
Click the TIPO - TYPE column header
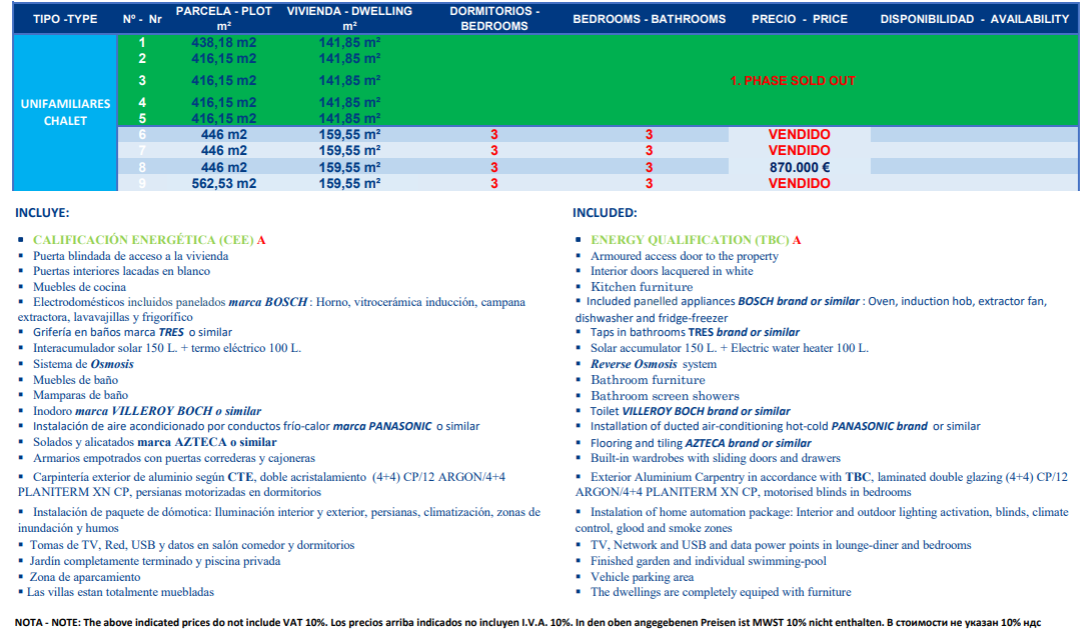pyautogui.click(x=65, y=19)
